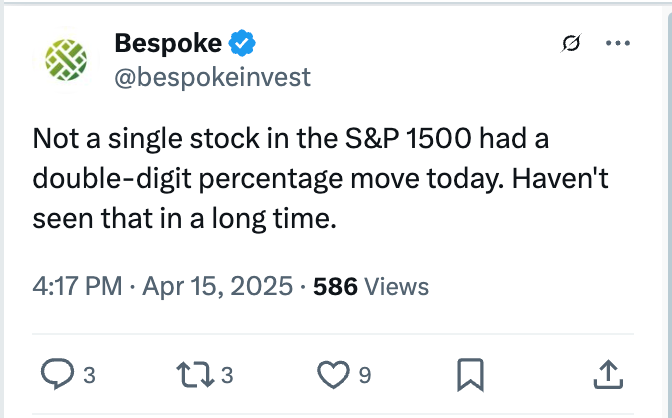The image size is (672, 418).
Task: Open the @bespokeinvest handle link
Action: [212, 77]
